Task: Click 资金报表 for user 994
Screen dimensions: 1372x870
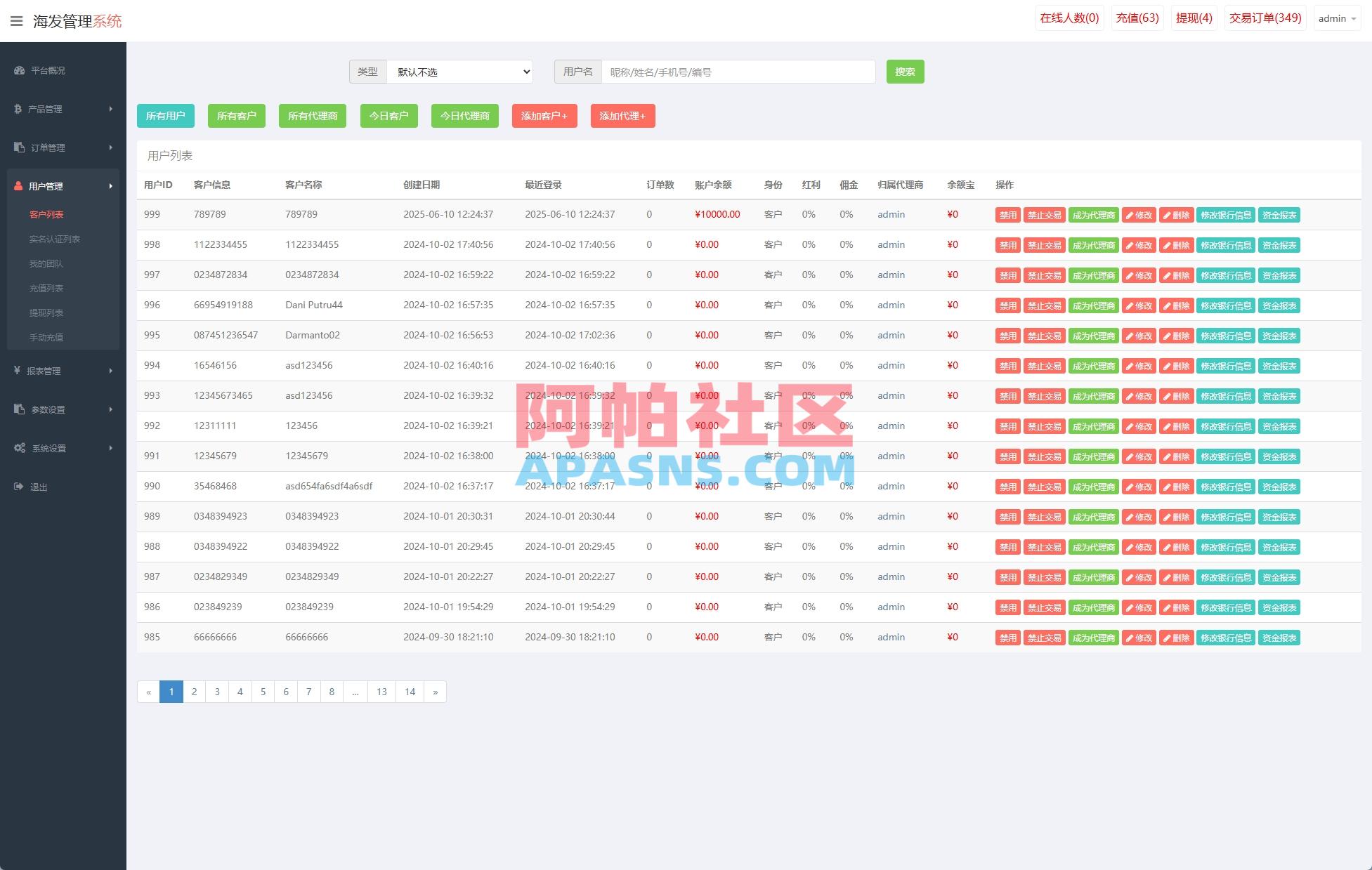Action: [1279, 366]
